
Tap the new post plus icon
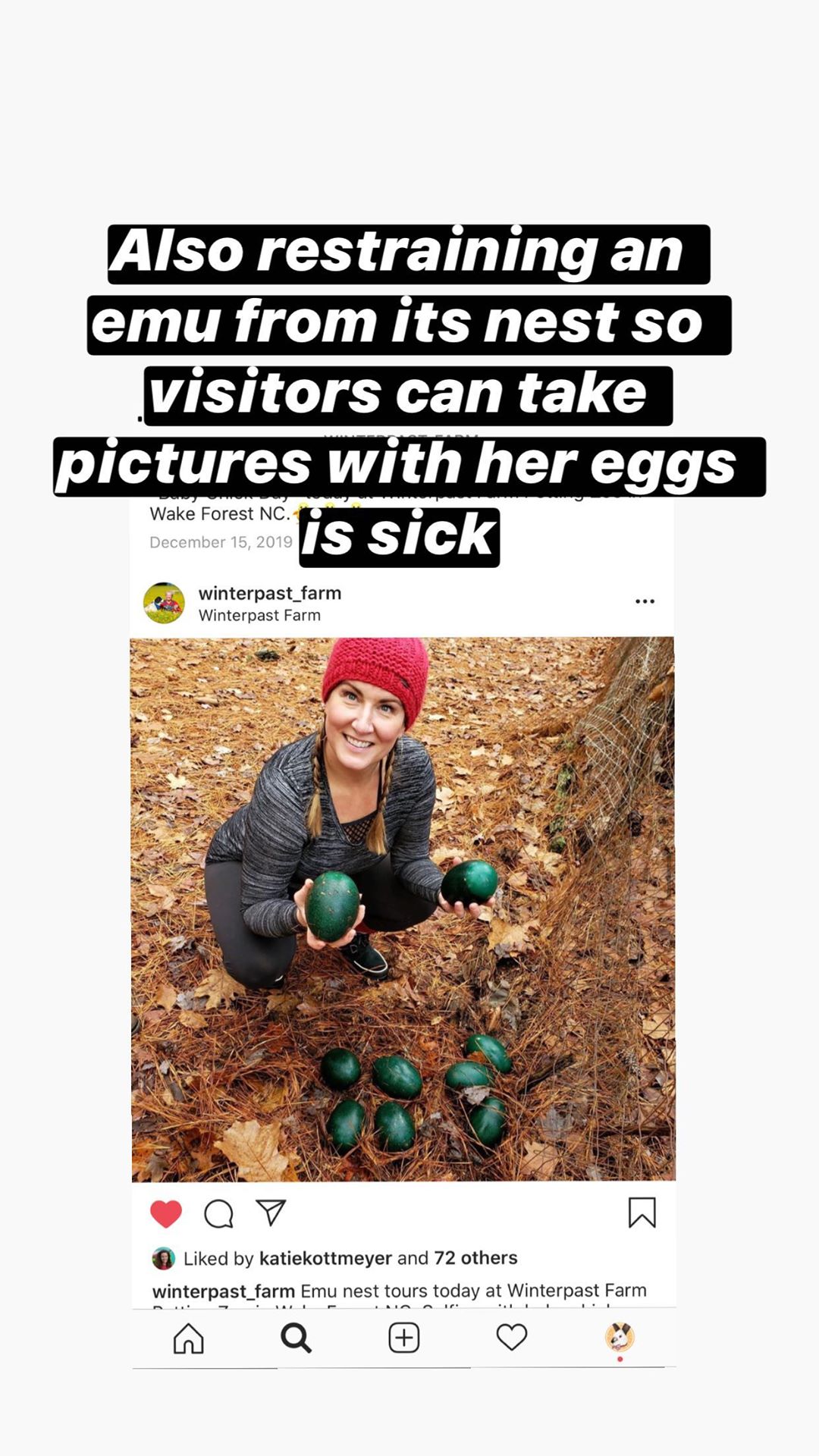coord(403,1338)
